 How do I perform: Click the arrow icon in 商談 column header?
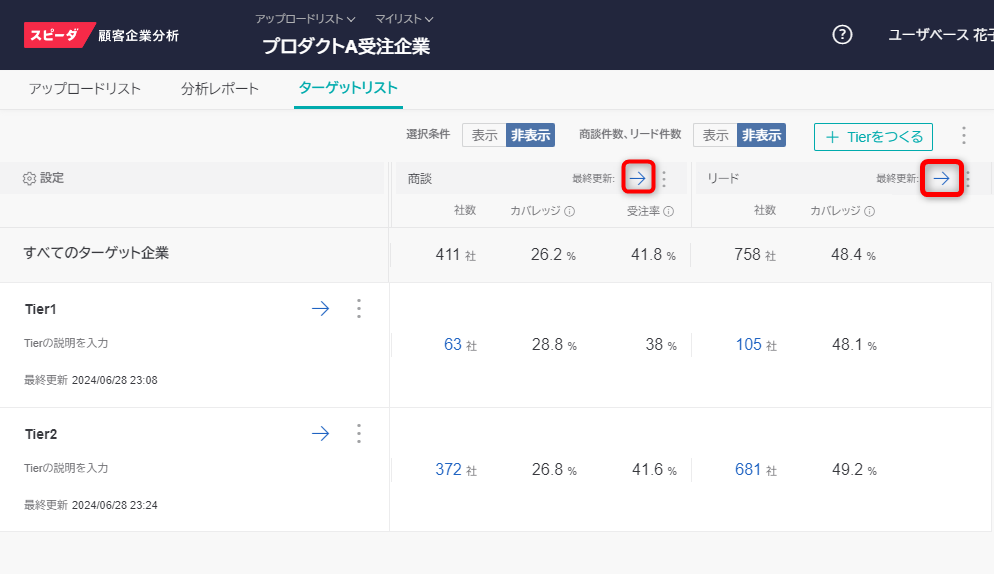(x=638, y=179)
